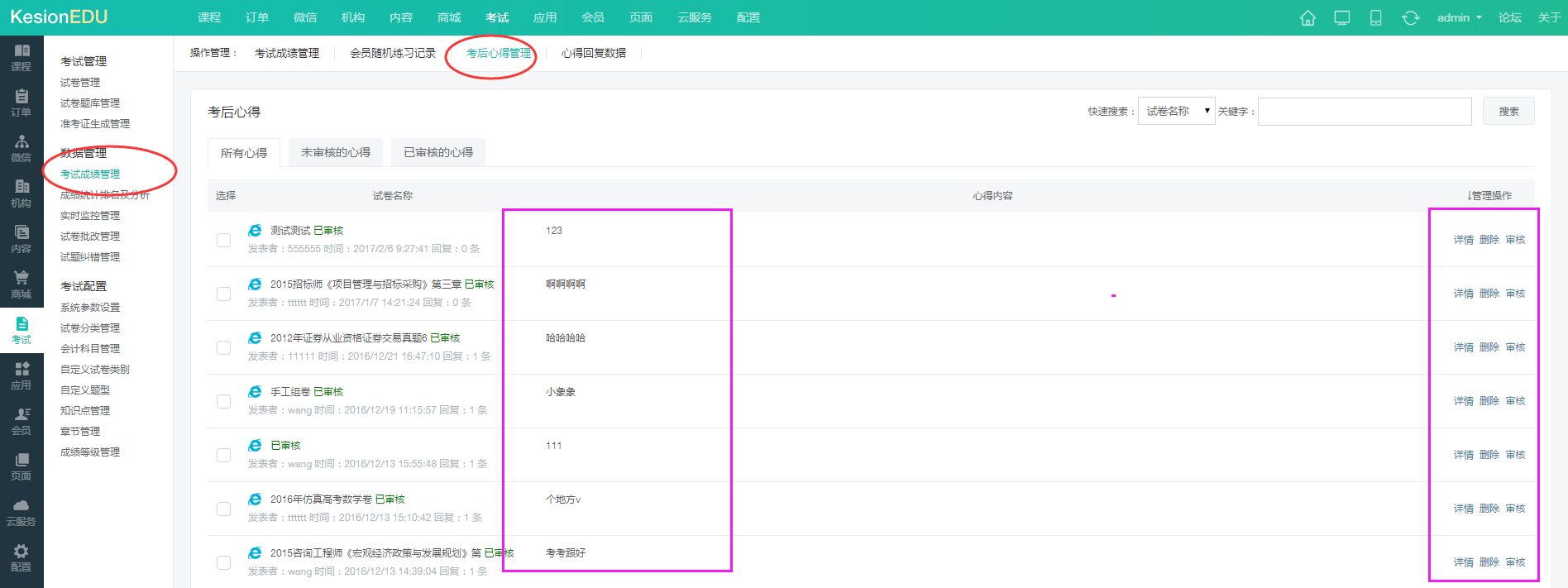Open the 试卷名称 quick search dropdown

click(x=1176, y=111)
